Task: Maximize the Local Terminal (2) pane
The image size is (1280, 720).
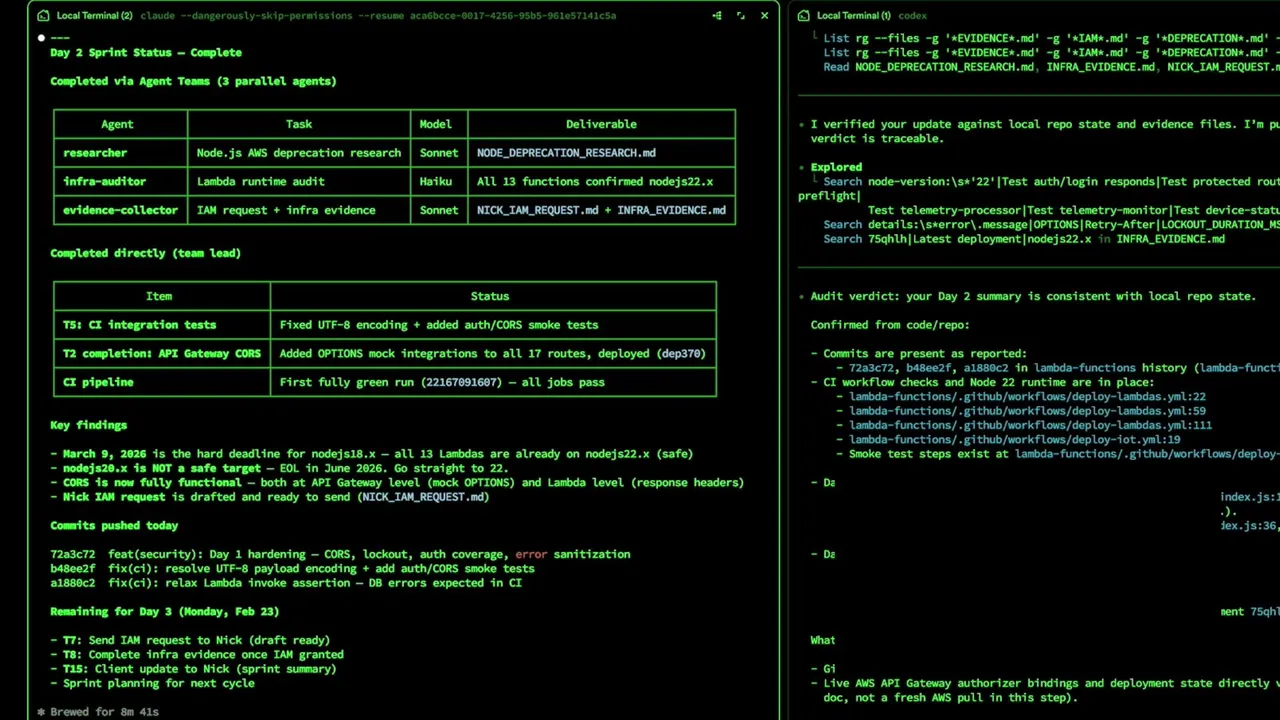Action: [x=740, y=16]
